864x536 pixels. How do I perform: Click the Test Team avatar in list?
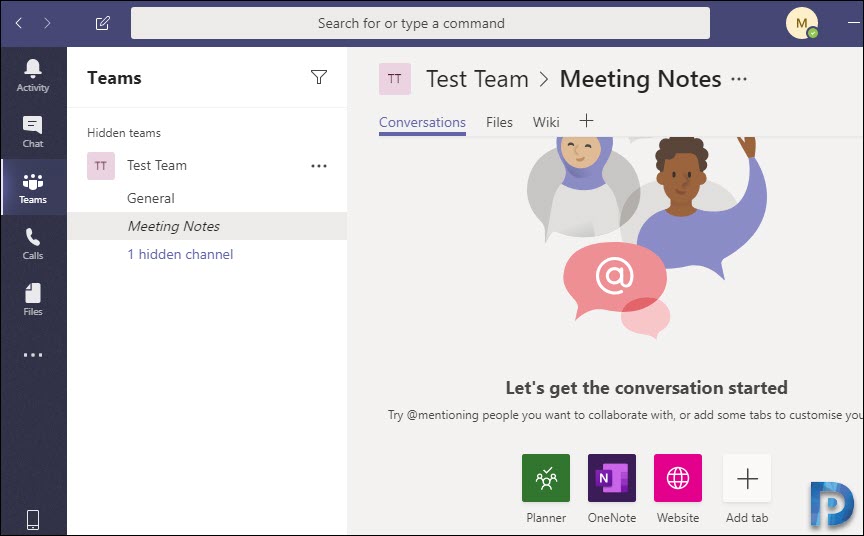(x=101, y=166)
